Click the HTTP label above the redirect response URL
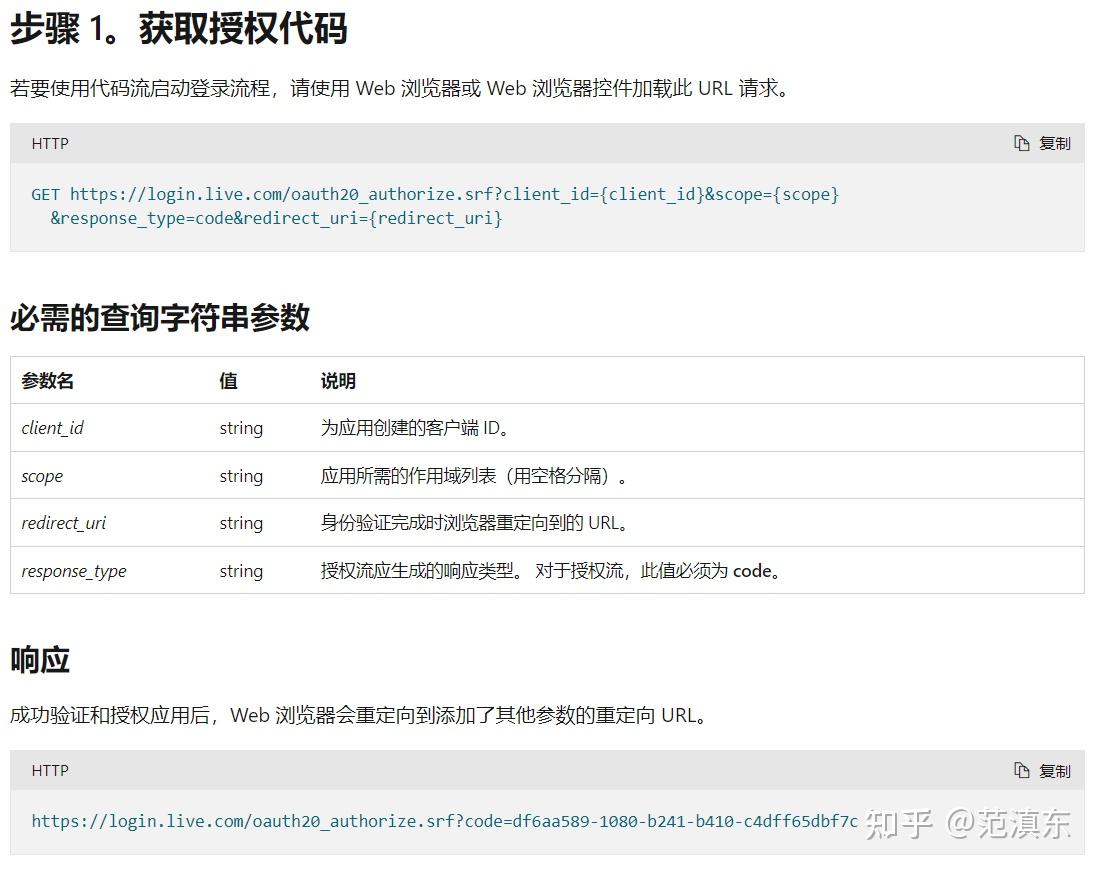The width and height of the screenshot is (1100, 870). coord(49,771)
